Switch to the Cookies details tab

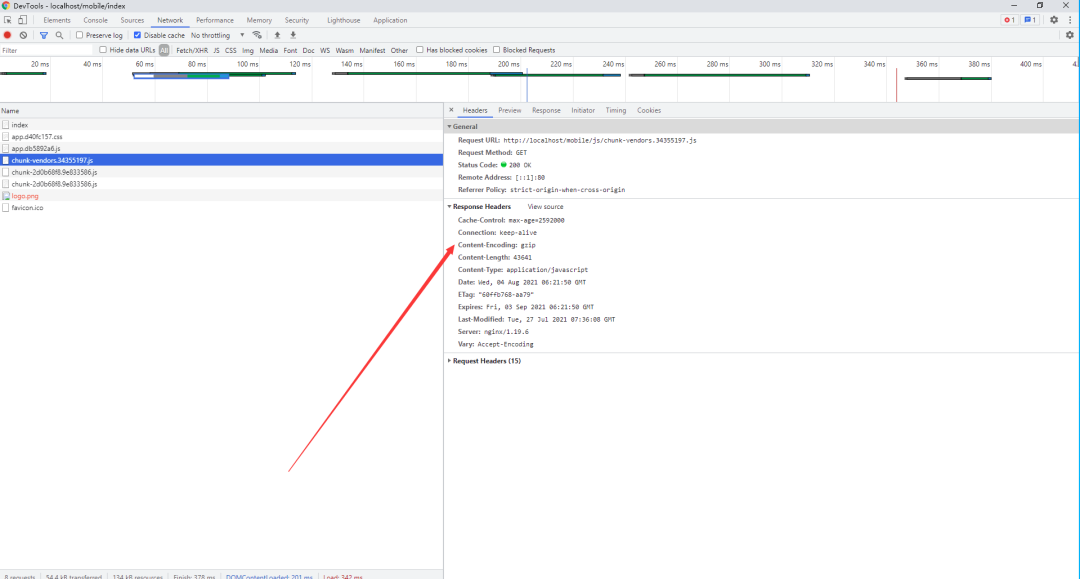click(649, 110)
